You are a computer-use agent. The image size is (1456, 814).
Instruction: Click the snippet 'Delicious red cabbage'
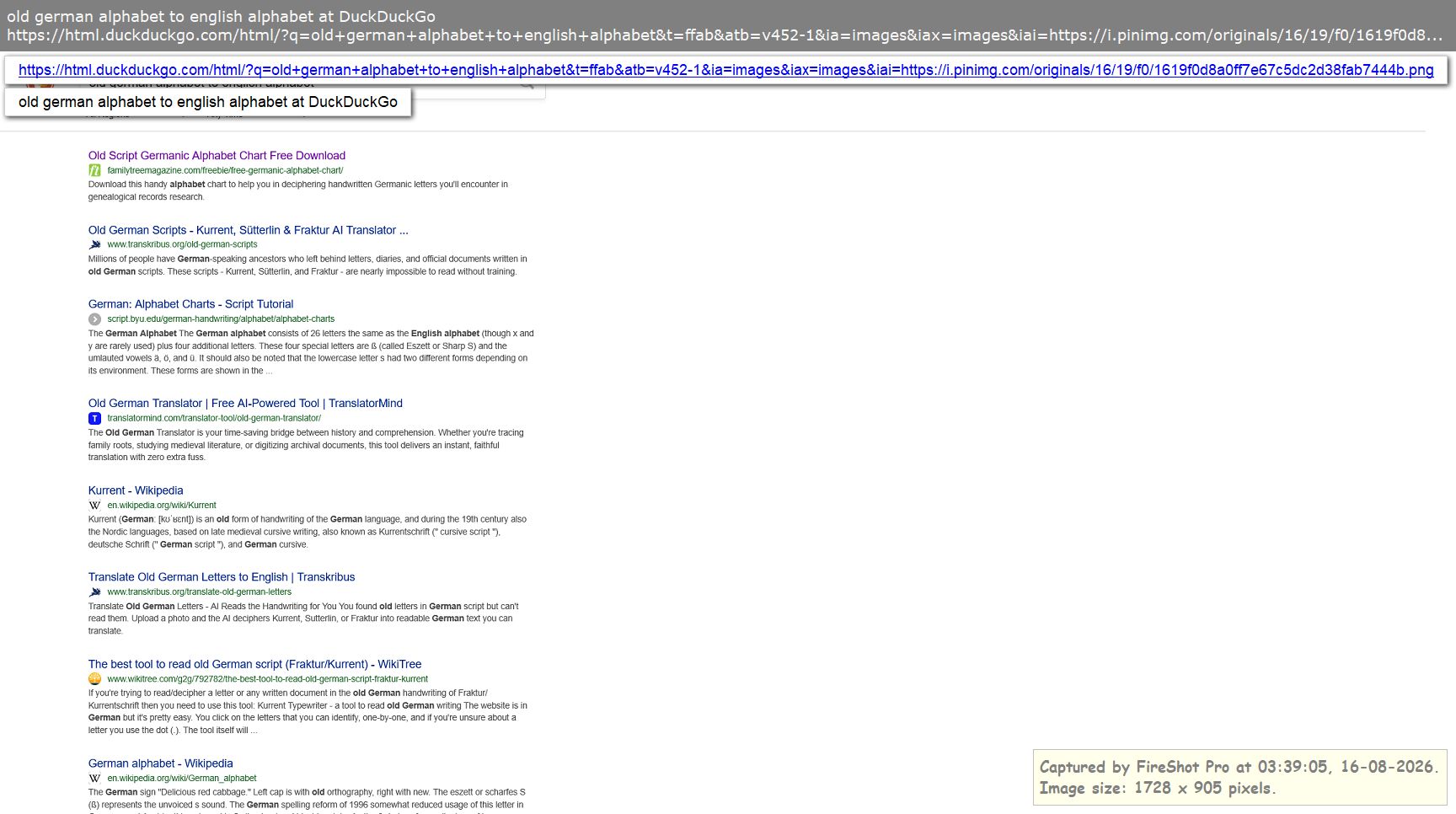307,799
